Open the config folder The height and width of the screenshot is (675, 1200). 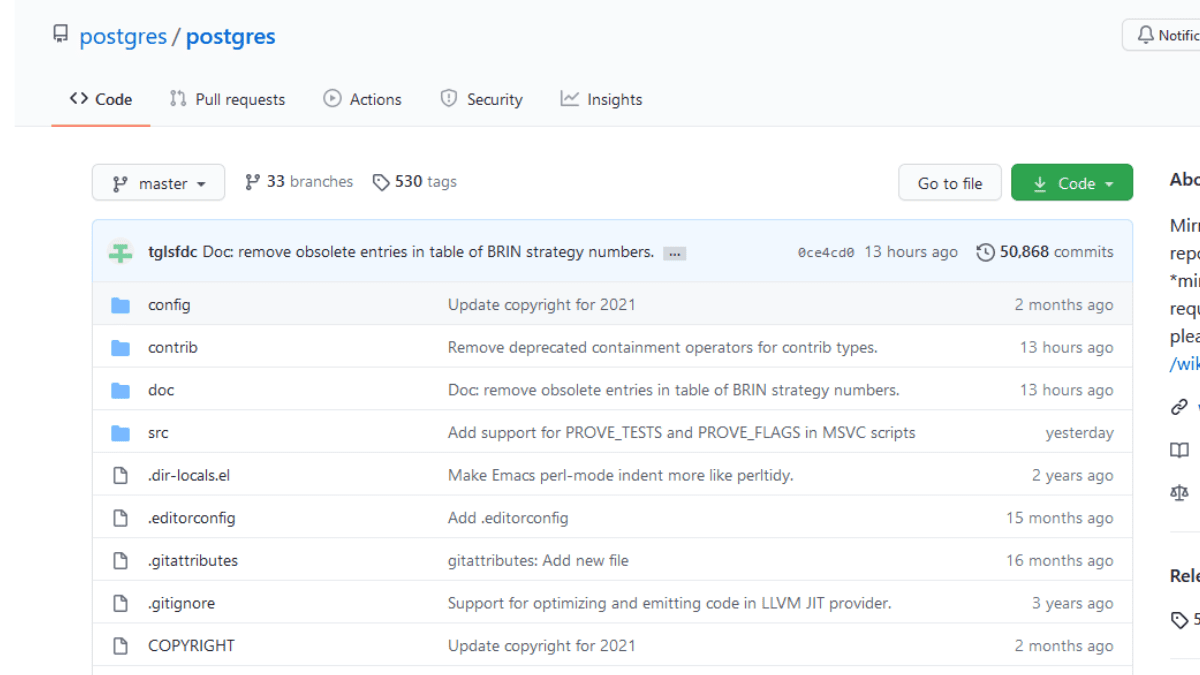pyautogui.click(x=169, y=305)
